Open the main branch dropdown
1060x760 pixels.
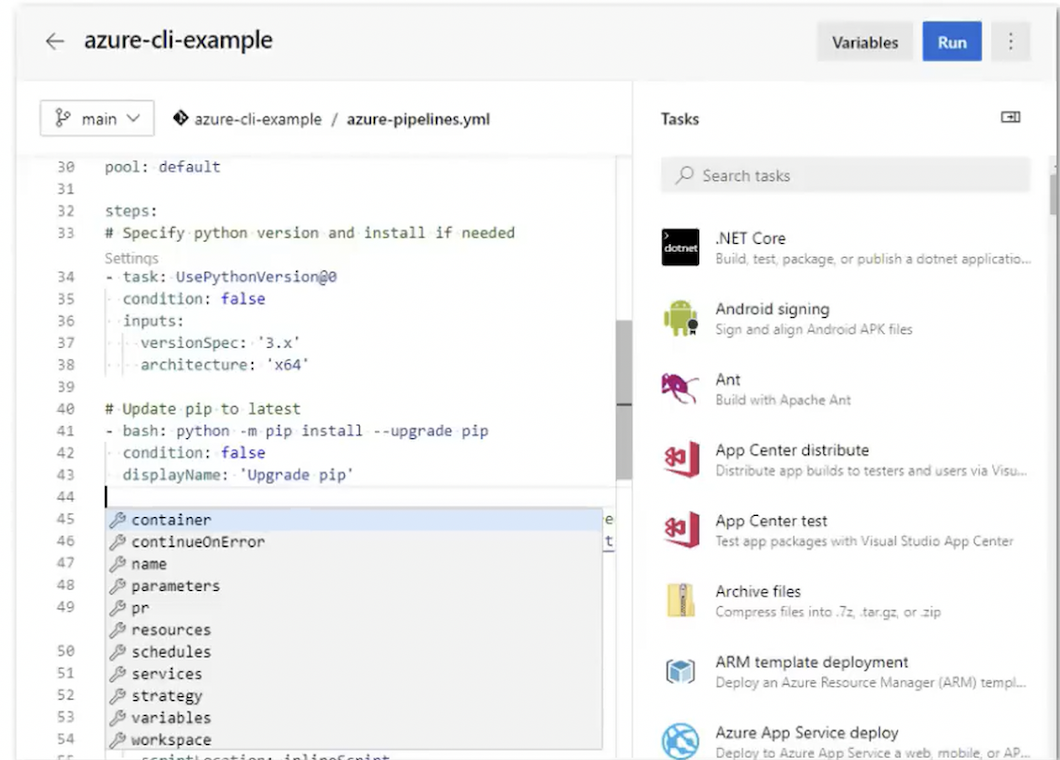(97, 119)
